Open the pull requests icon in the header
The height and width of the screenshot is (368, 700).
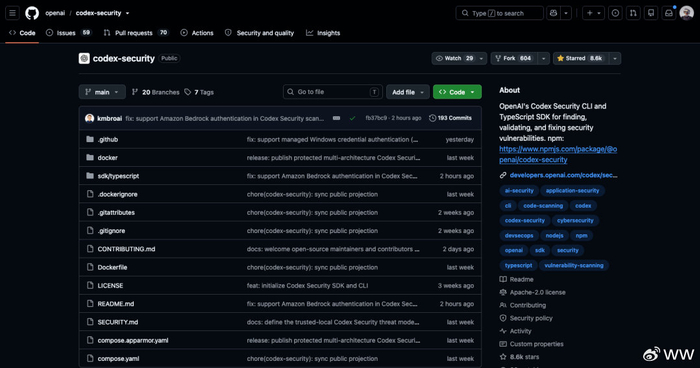pyautogui.click(x=633, y=13)
